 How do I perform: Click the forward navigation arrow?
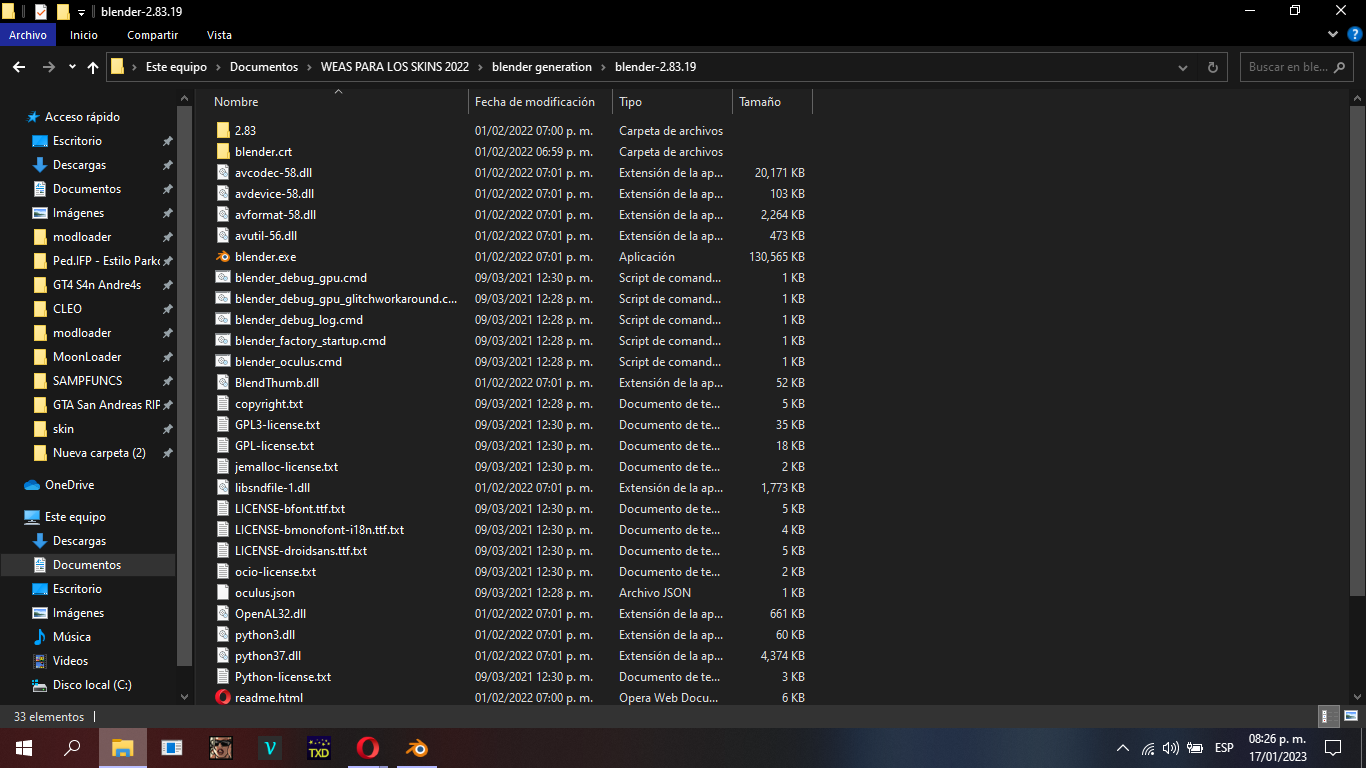pyautogui.click(x=48, y=67)
